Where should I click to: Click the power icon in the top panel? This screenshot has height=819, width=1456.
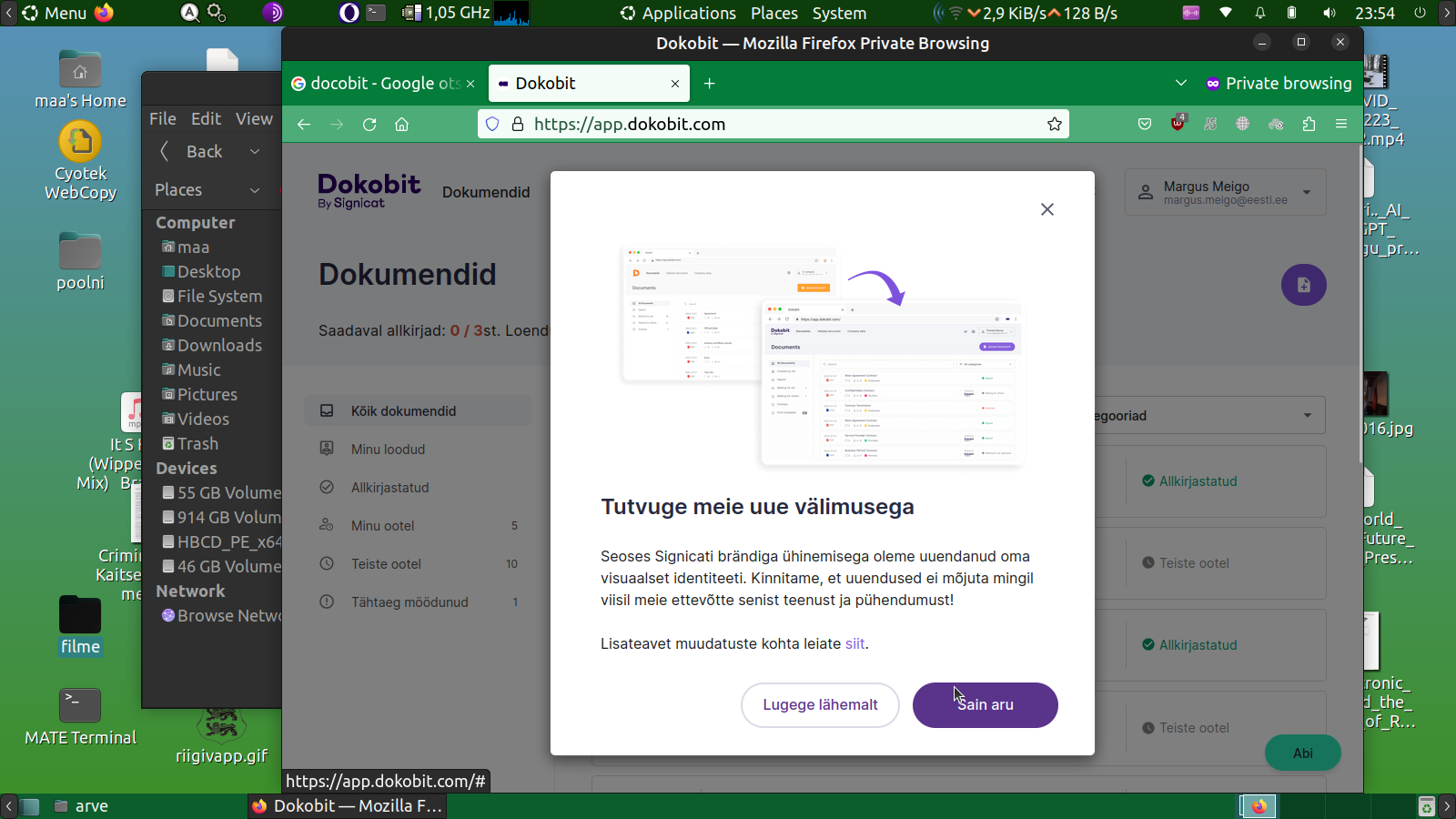[1420, 13]
